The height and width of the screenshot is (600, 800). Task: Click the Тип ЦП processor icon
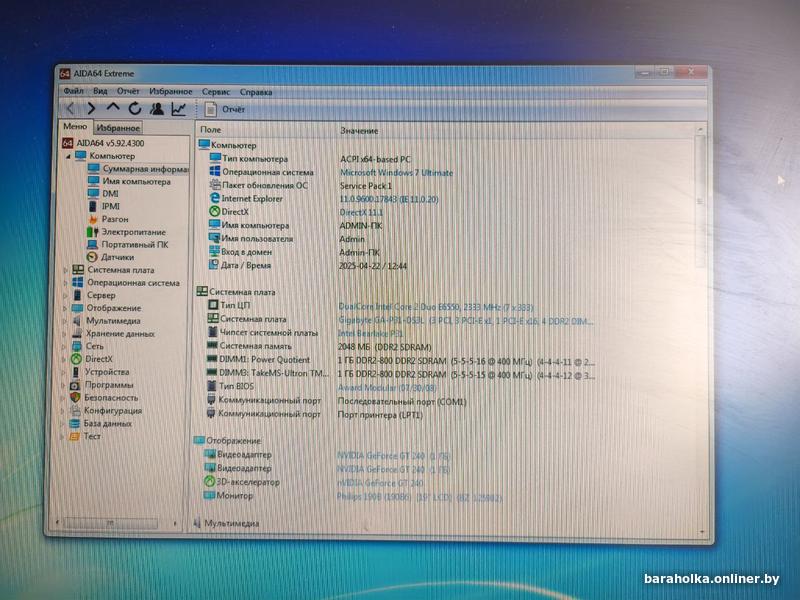[213, 305]
